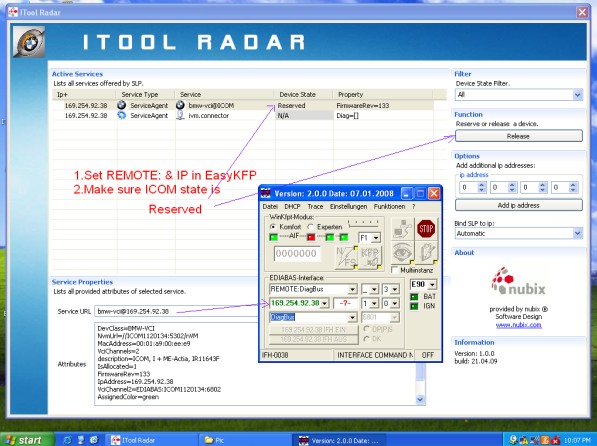Click the slider above the F1 dropdown
Screen dimensions: 597x446
point(364,224)
